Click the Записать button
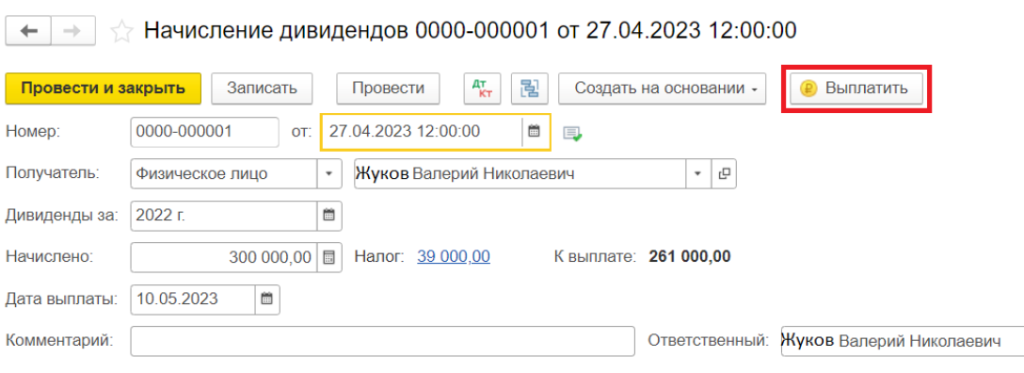This screenshot has width=1024, height=373. pyautogui.click(x=262, y=88)
